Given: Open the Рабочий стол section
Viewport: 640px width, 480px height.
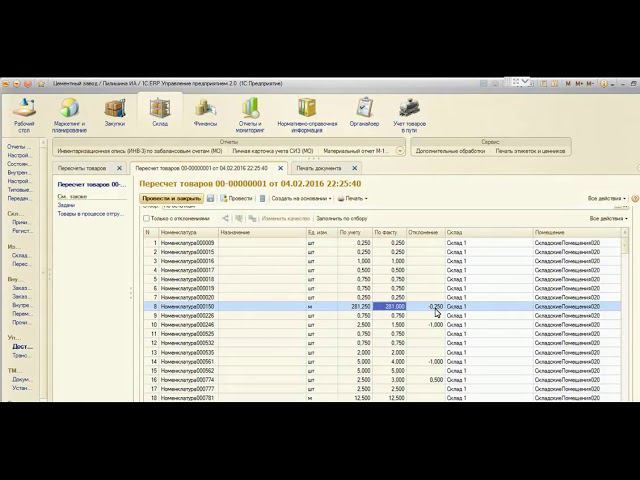Looking at the screenshot, I should (x=24, y=115).
